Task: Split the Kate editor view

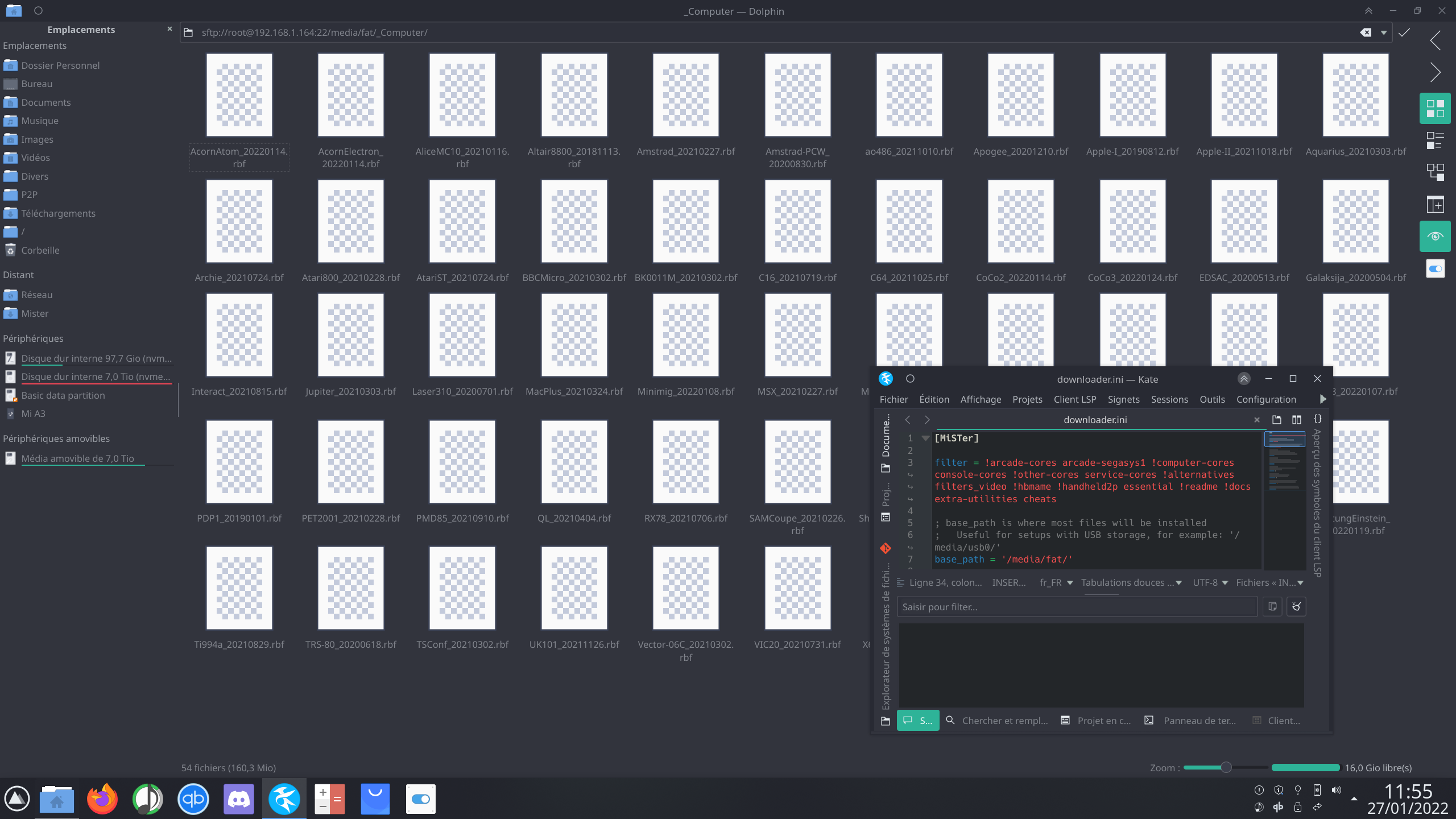Action: click(x=1297, y=420)
